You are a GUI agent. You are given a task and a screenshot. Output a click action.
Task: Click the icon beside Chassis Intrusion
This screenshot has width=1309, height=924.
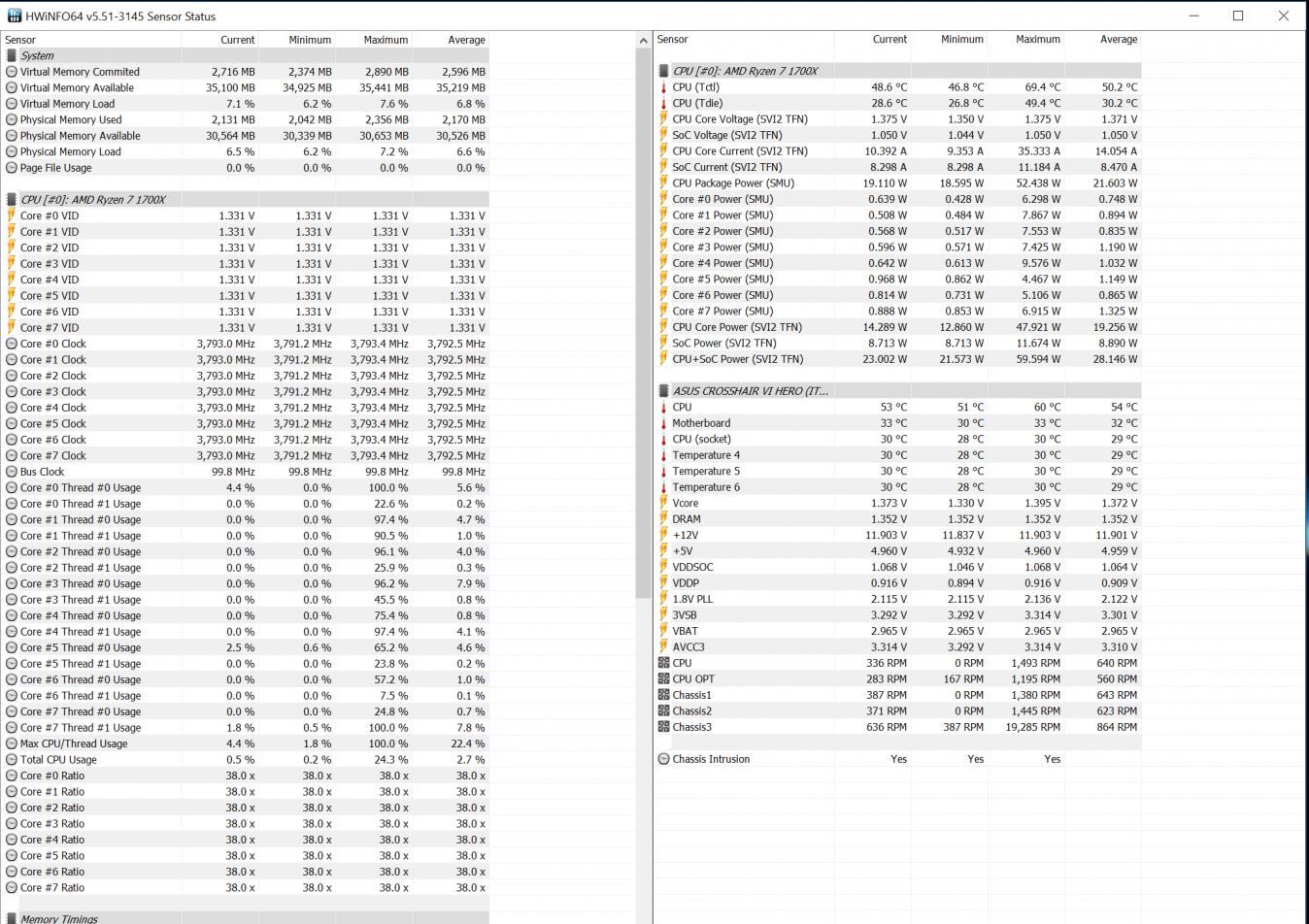click(663, 759)
